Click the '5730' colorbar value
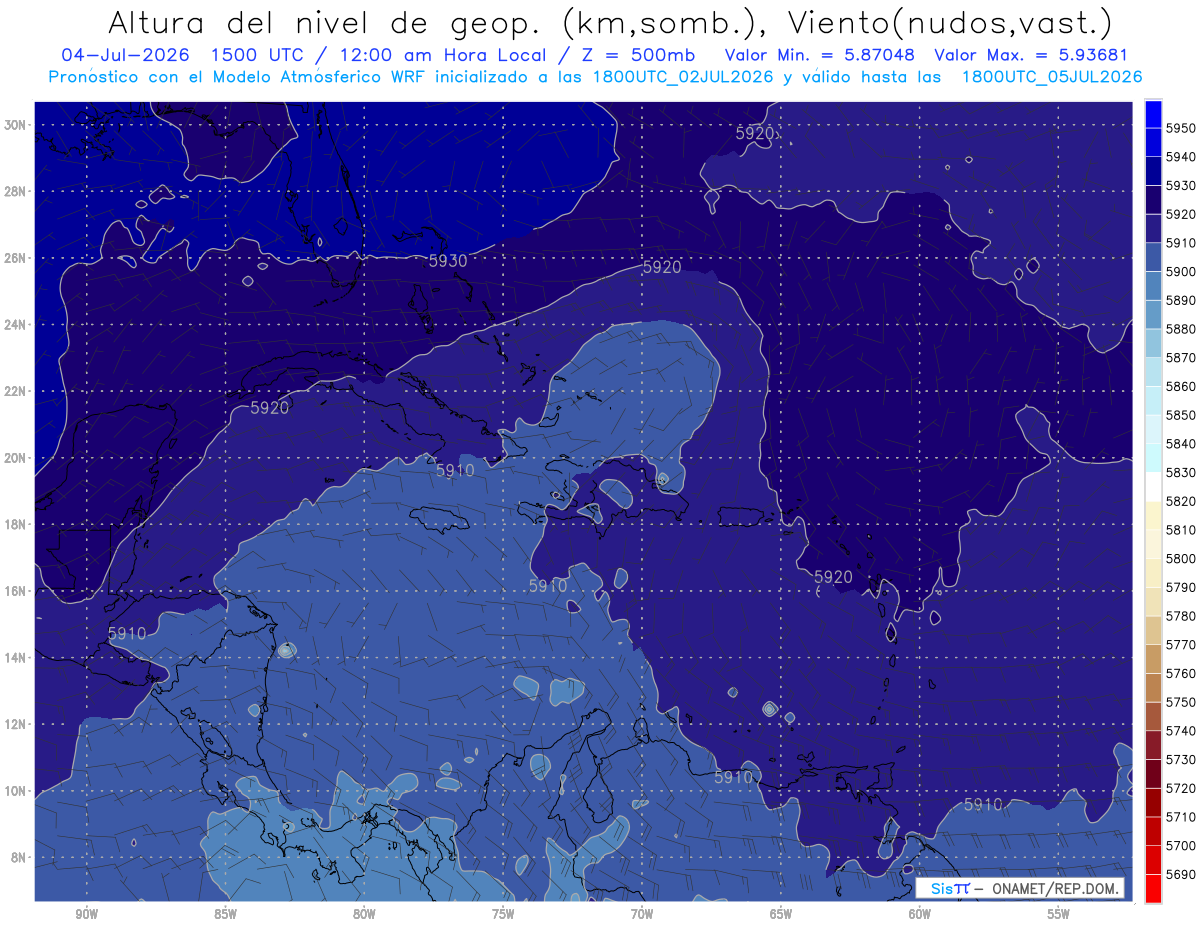 (x=1180, y=760)
